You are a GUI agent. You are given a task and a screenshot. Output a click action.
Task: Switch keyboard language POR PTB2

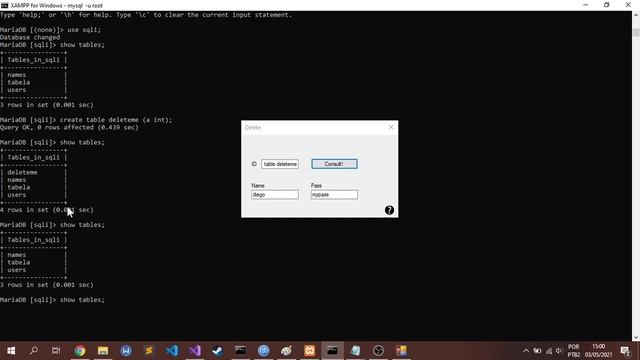coord(573,351)
